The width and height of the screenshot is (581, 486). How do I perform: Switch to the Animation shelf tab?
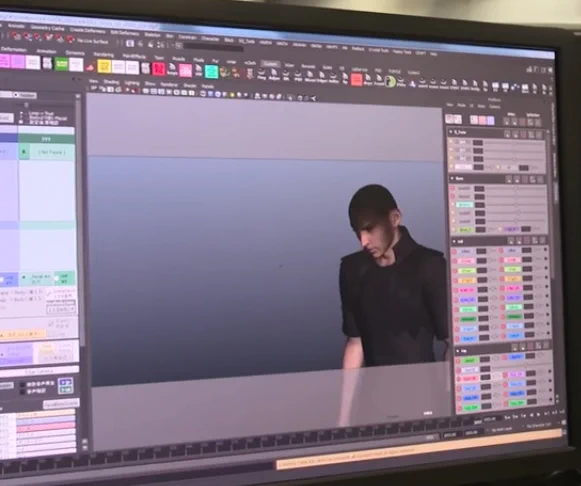(x=46, y=51)
